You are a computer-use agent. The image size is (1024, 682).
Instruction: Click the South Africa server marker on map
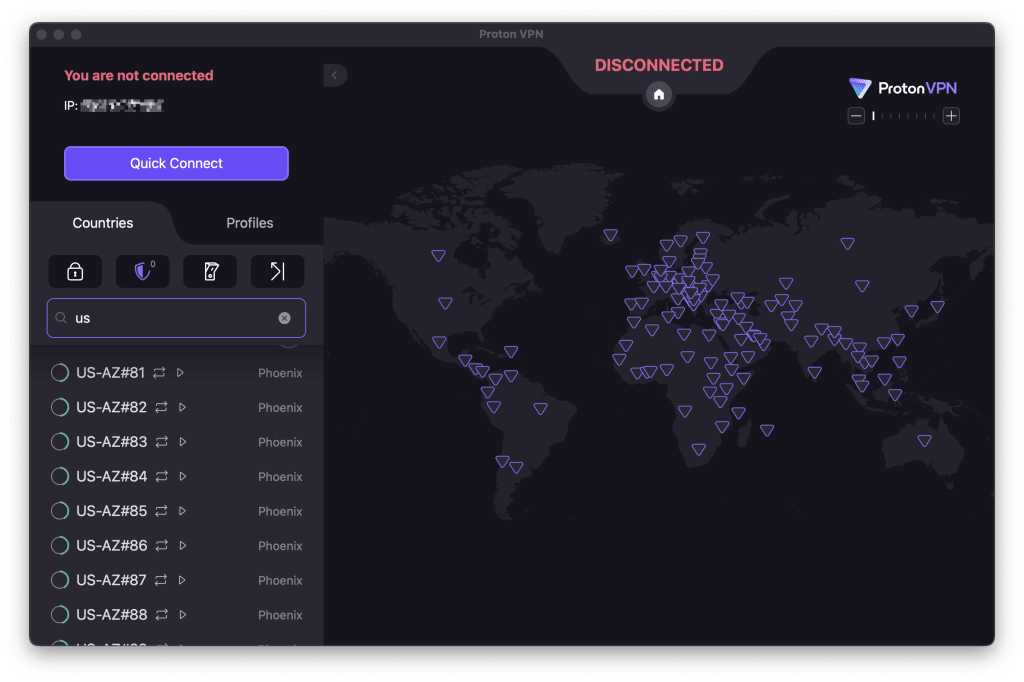click(699, 449)
